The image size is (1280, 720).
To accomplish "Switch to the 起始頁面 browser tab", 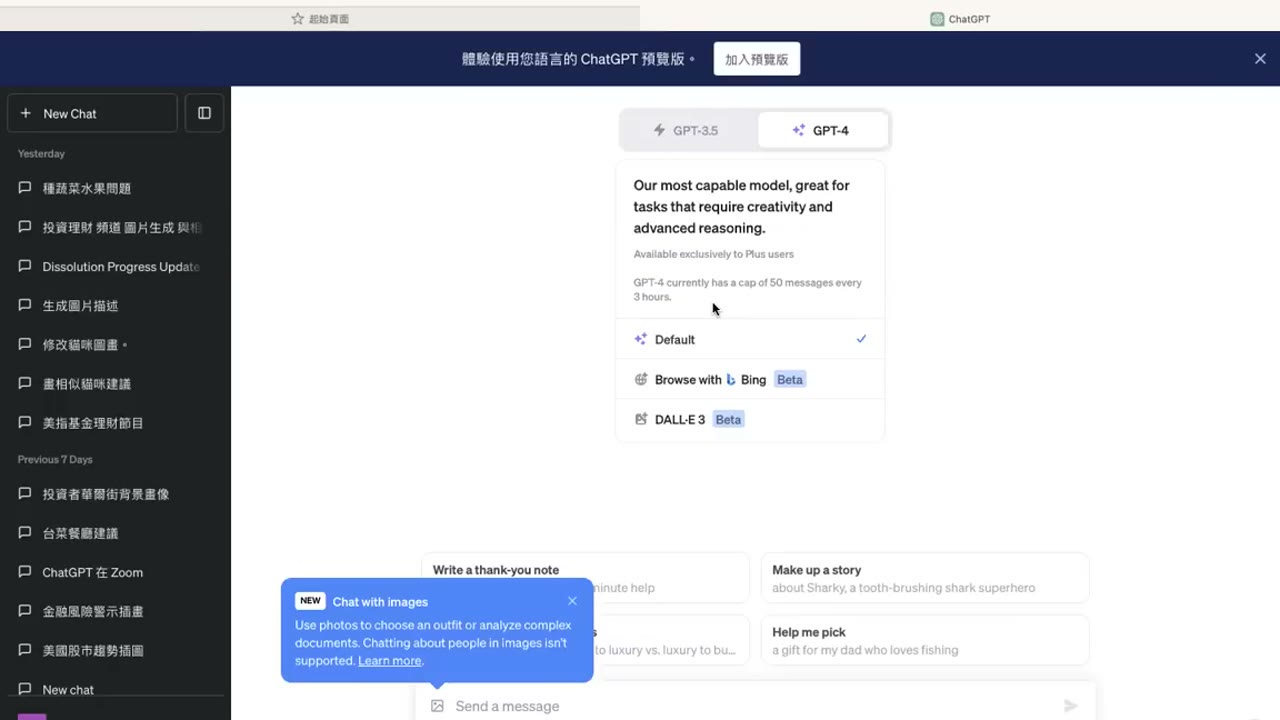I will pos(320,19).
